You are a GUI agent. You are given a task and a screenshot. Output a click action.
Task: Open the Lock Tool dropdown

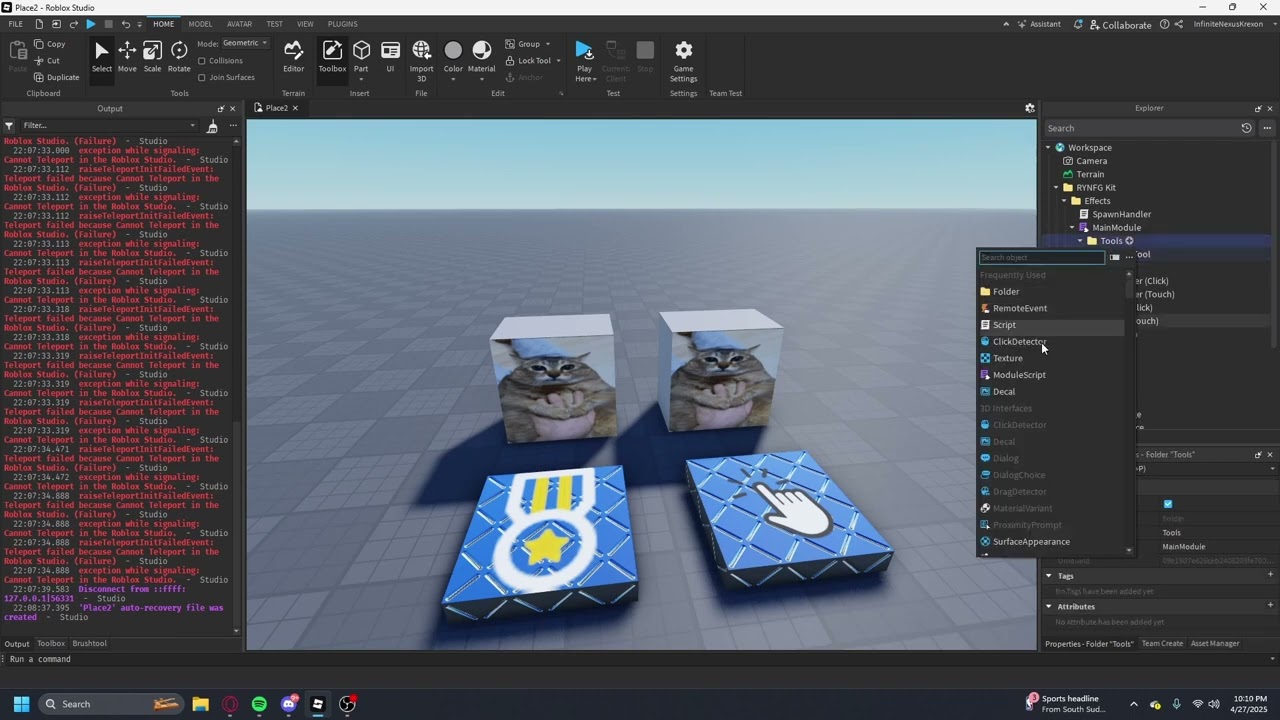tap(558, 60)
